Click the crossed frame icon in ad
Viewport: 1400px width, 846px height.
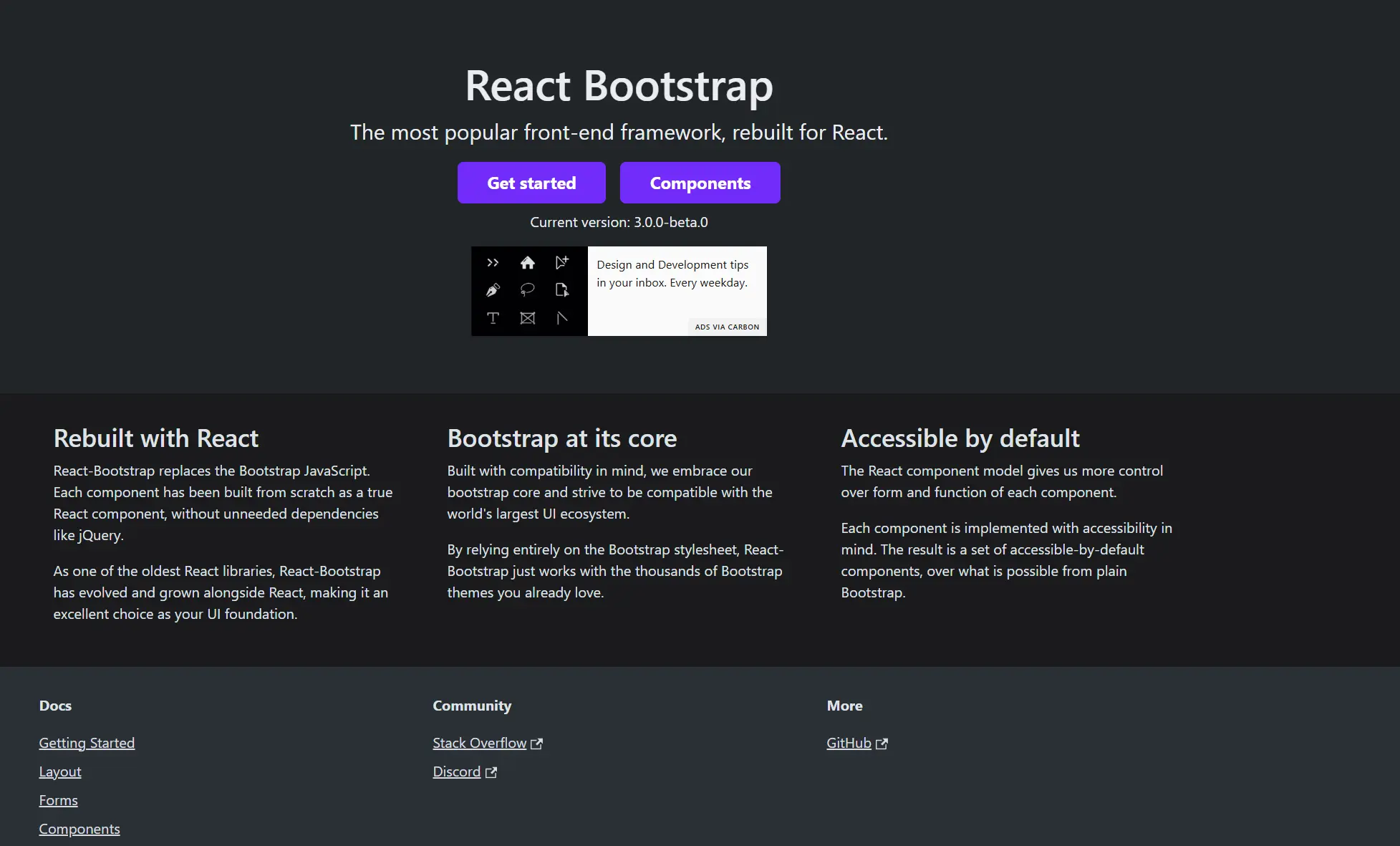click(528, 318)
